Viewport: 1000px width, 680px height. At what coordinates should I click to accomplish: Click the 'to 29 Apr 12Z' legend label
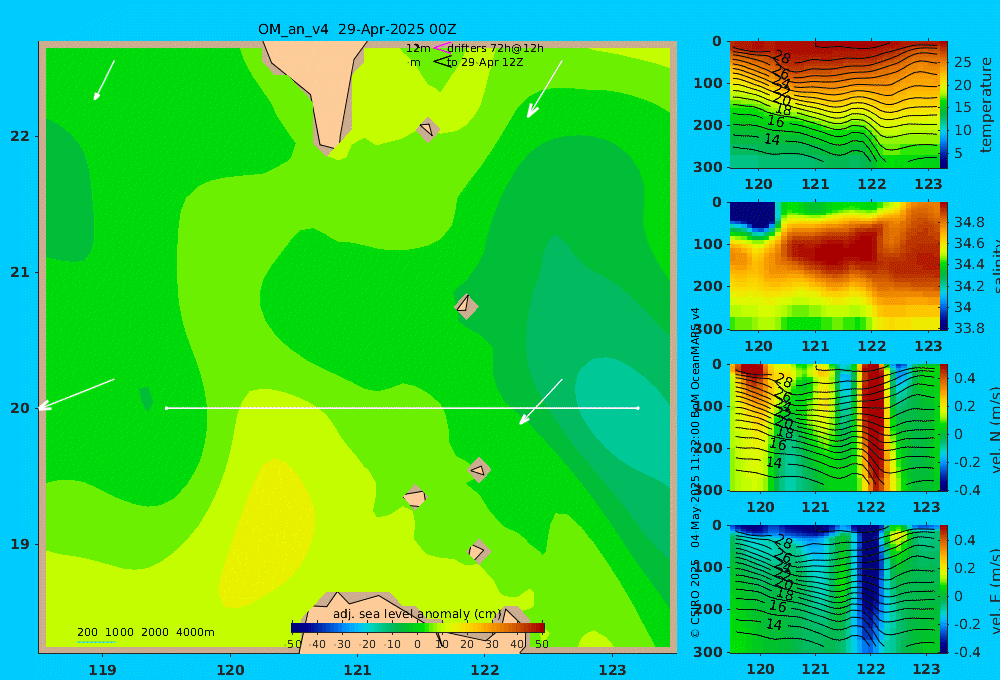click(485, 63)
